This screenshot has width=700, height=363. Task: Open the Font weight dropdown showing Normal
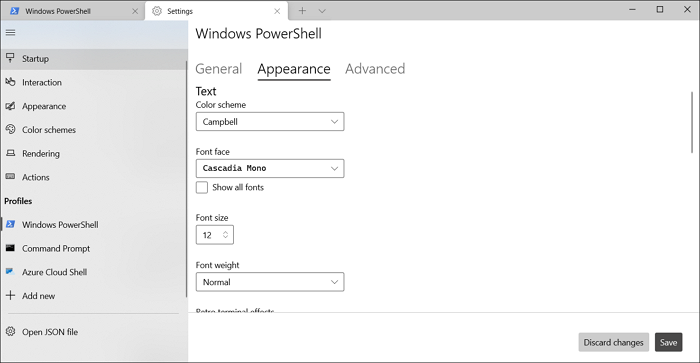tap(270, 282)
